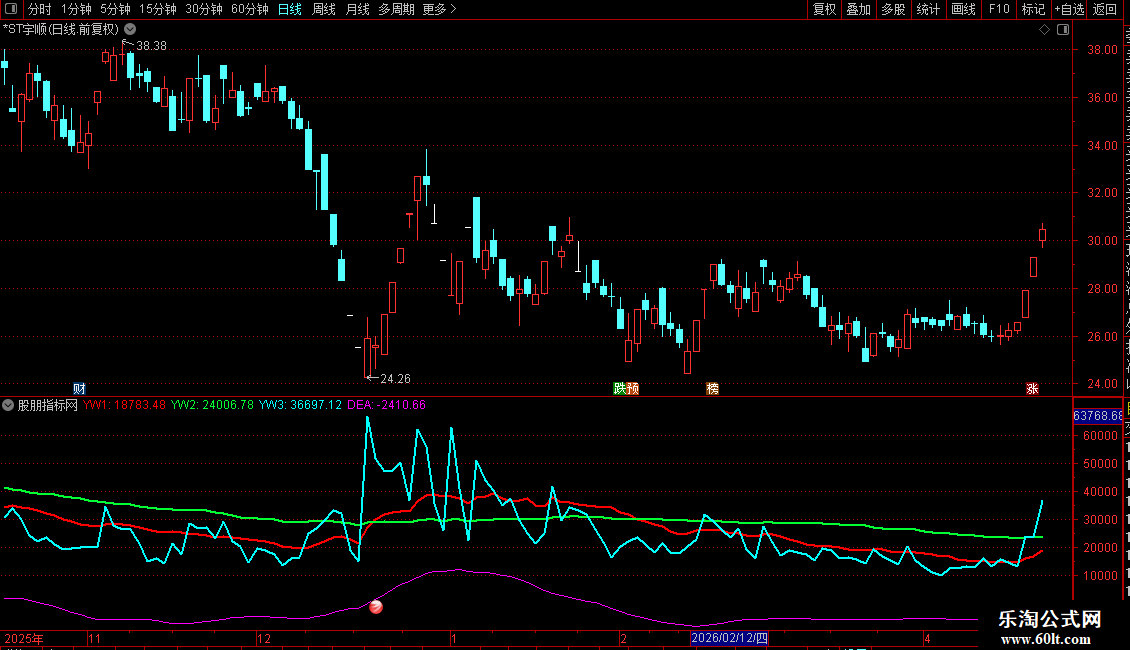Click the 标记 mark button
1130x650 pixels.
(1033, 9)
